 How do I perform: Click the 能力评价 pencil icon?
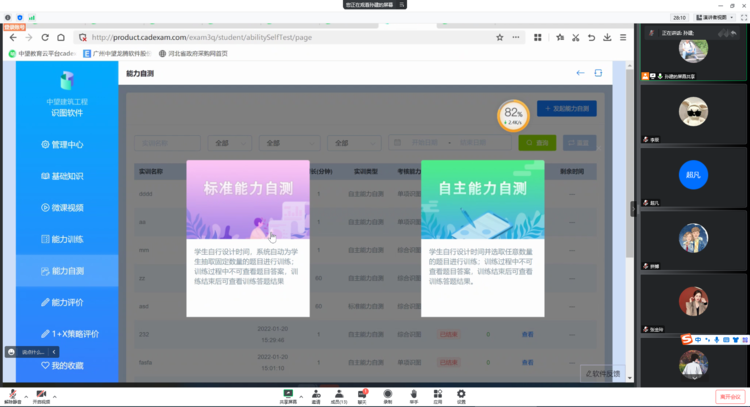pos(44,302)
